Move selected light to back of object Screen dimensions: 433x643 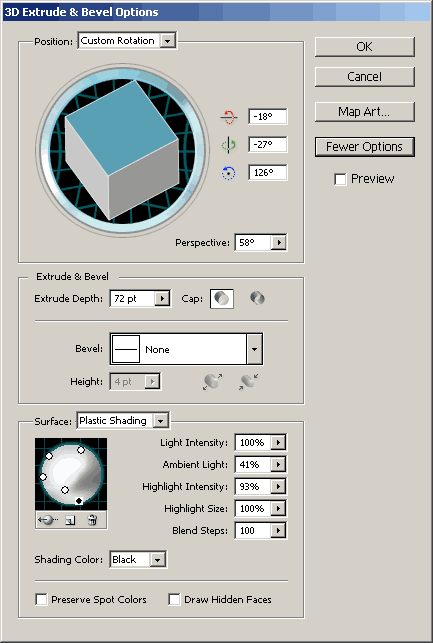click(x=48, y=520)
